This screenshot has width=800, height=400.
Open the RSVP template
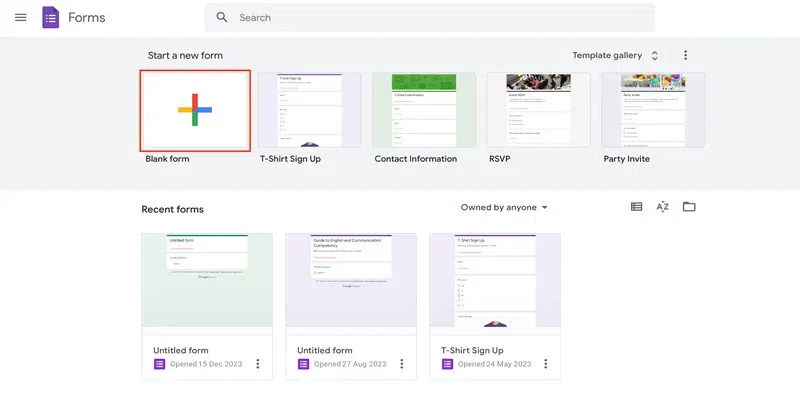(x=538, y=110)
